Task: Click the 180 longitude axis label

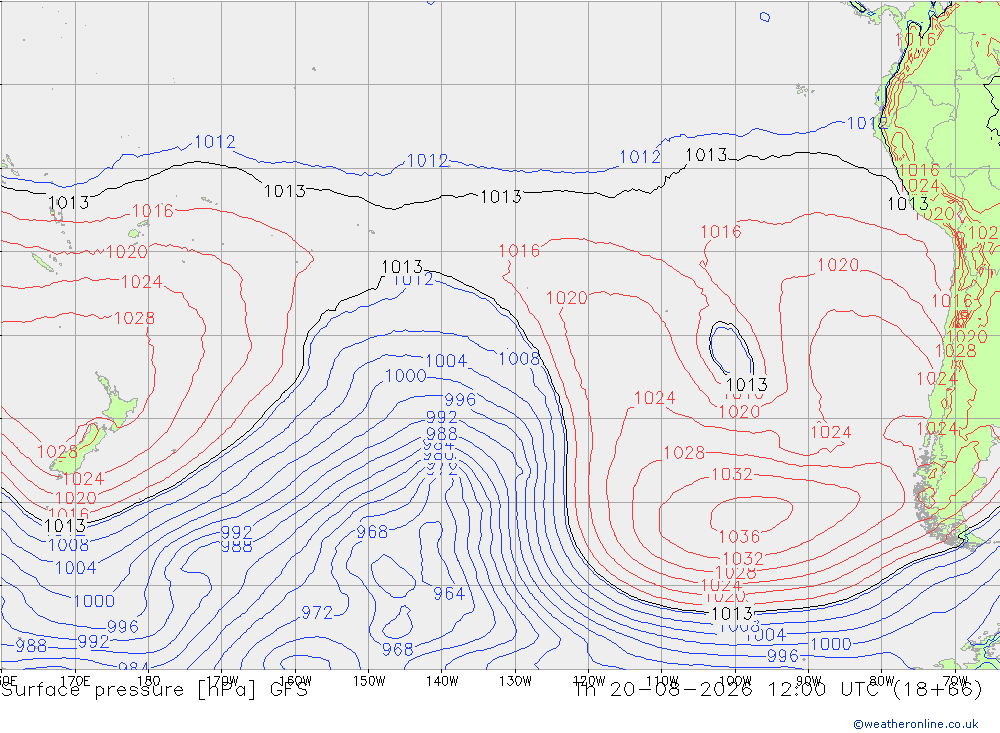Action: pyautogui.click(x=149, y=681)
